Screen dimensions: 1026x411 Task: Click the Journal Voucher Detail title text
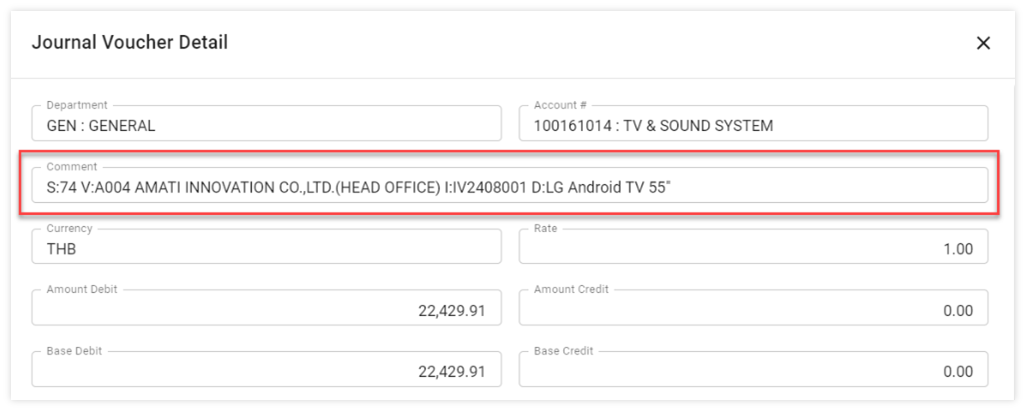tap(130, 43)
